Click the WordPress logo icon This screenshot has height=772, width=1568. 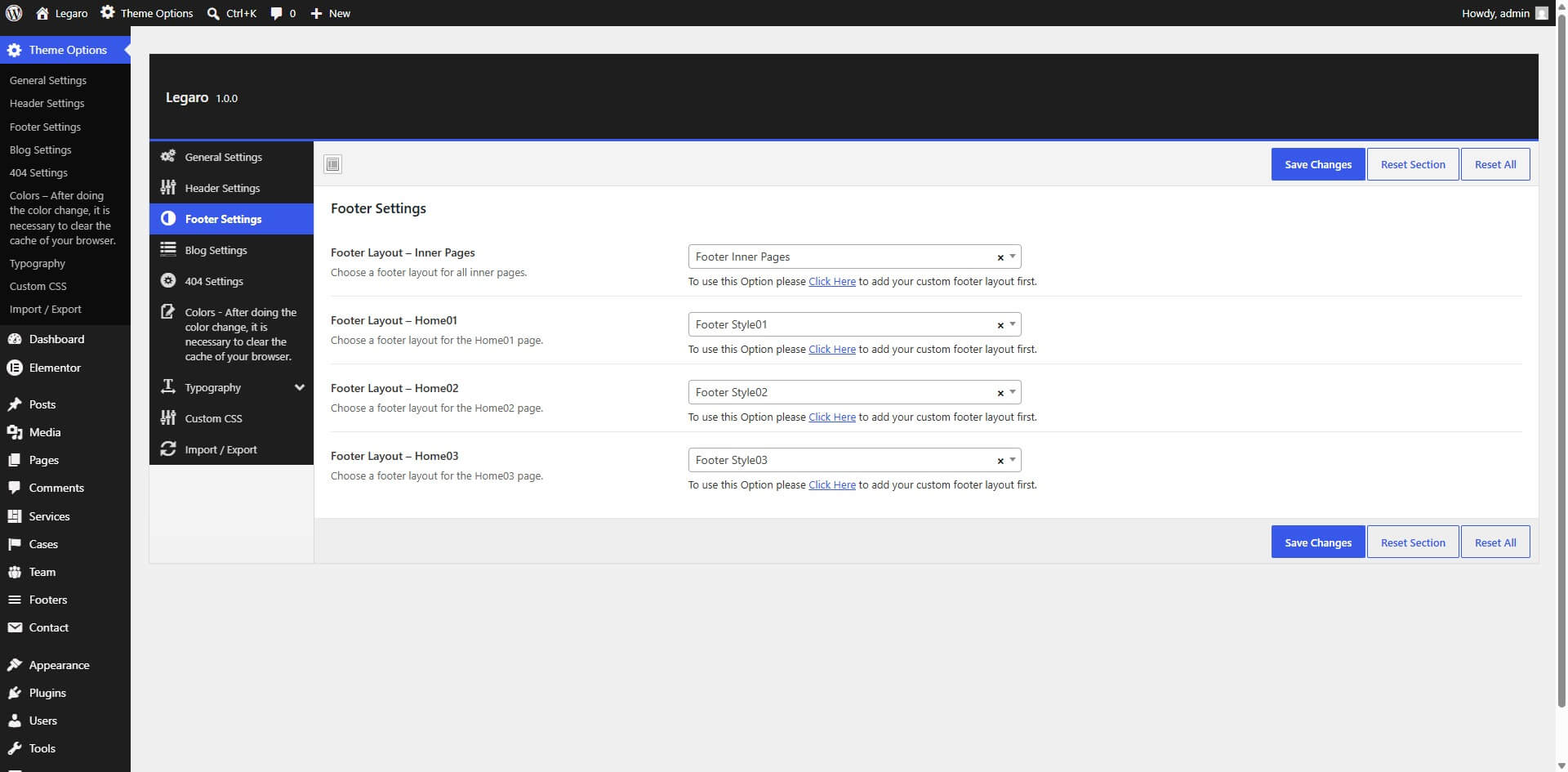(x=13, y=13)
